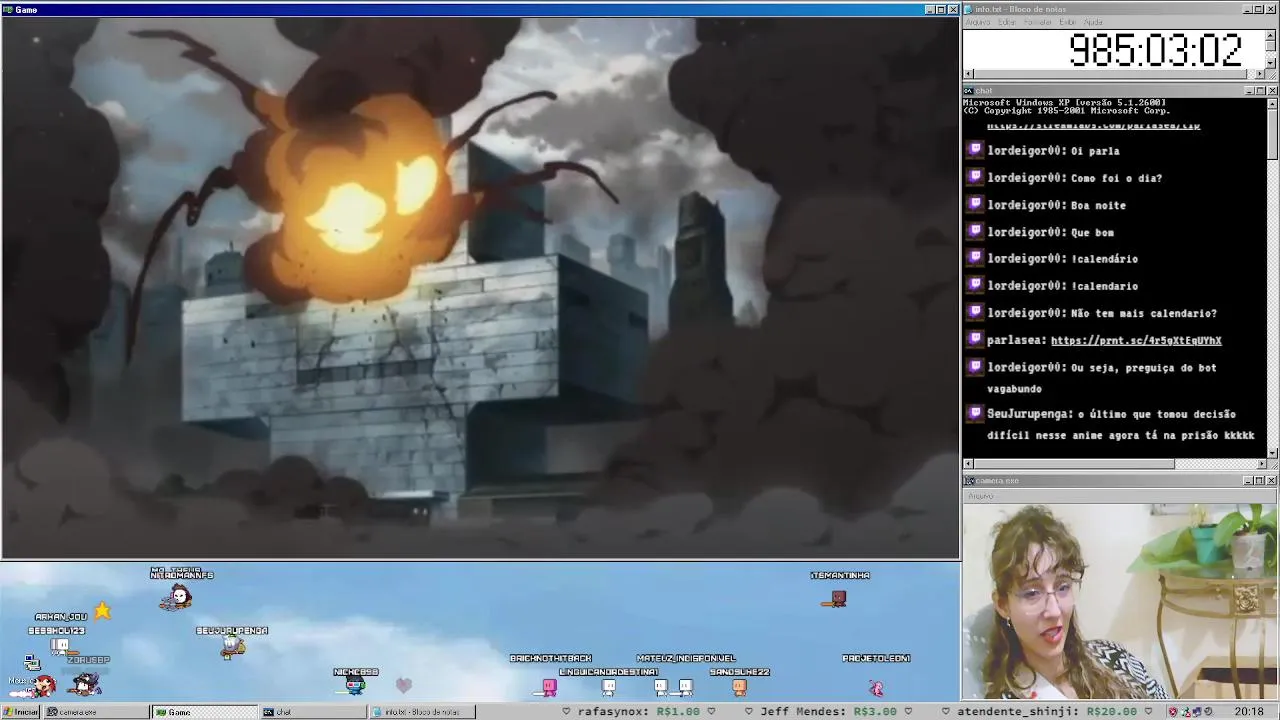The image size is (1280, 720).
Task: Click the camera.exe title bar icon
Action: pos(969,481)
